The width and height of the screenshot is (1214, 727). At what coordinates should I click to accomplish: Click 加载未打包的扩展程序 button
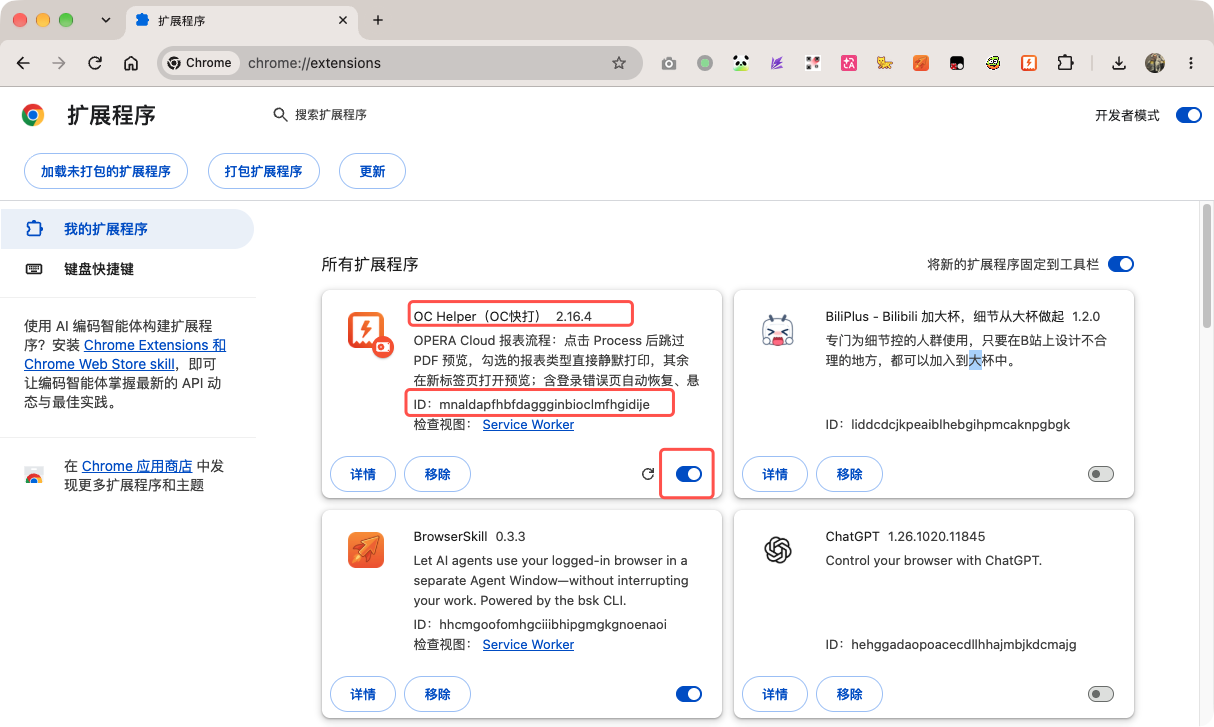106,171
